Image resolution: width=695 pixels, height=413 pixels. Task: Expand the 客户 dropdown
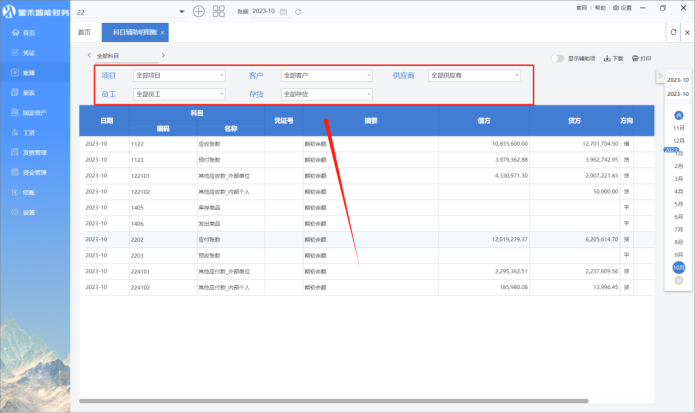click(x=326, y=75)
